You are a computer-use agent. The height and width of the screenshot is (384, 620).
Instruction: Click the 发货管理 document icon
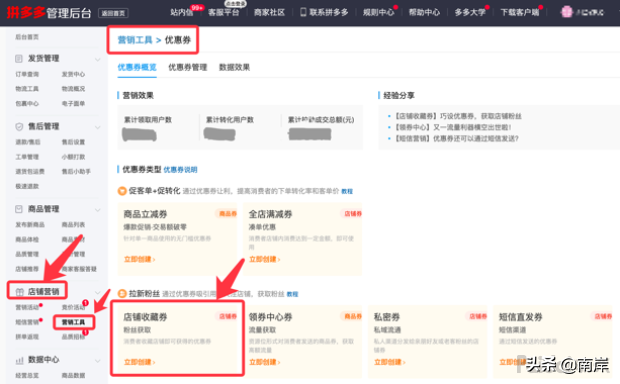[x=19, y=59]
